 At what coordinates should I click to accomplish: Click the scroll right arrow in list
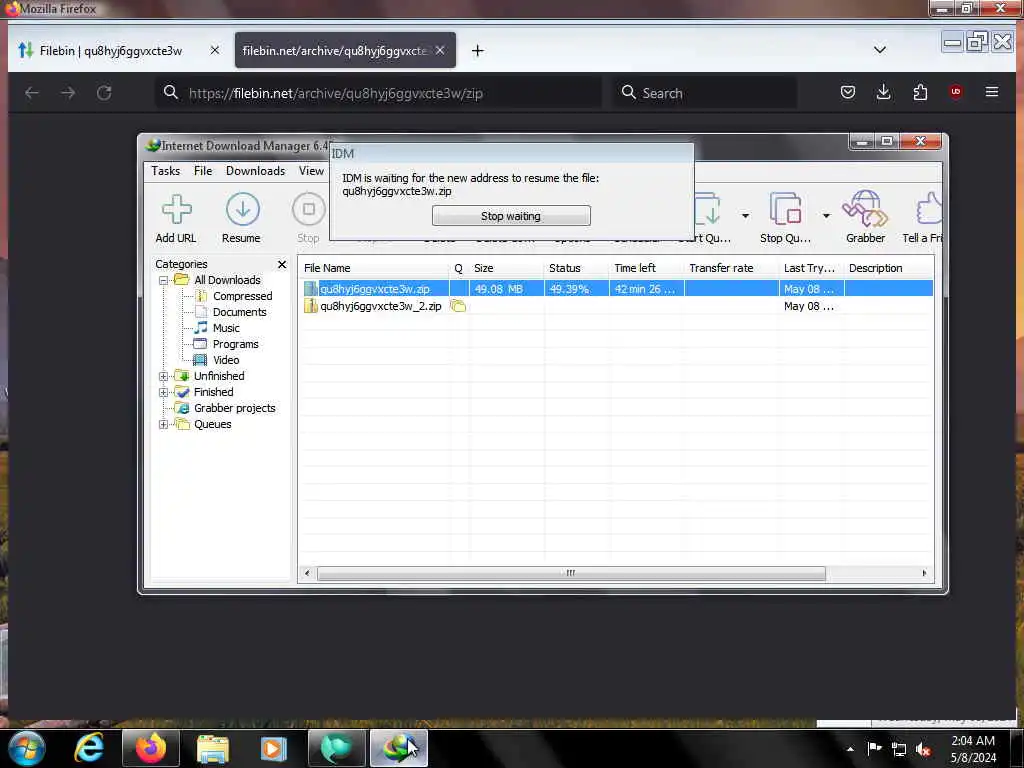tap(924, 573)
